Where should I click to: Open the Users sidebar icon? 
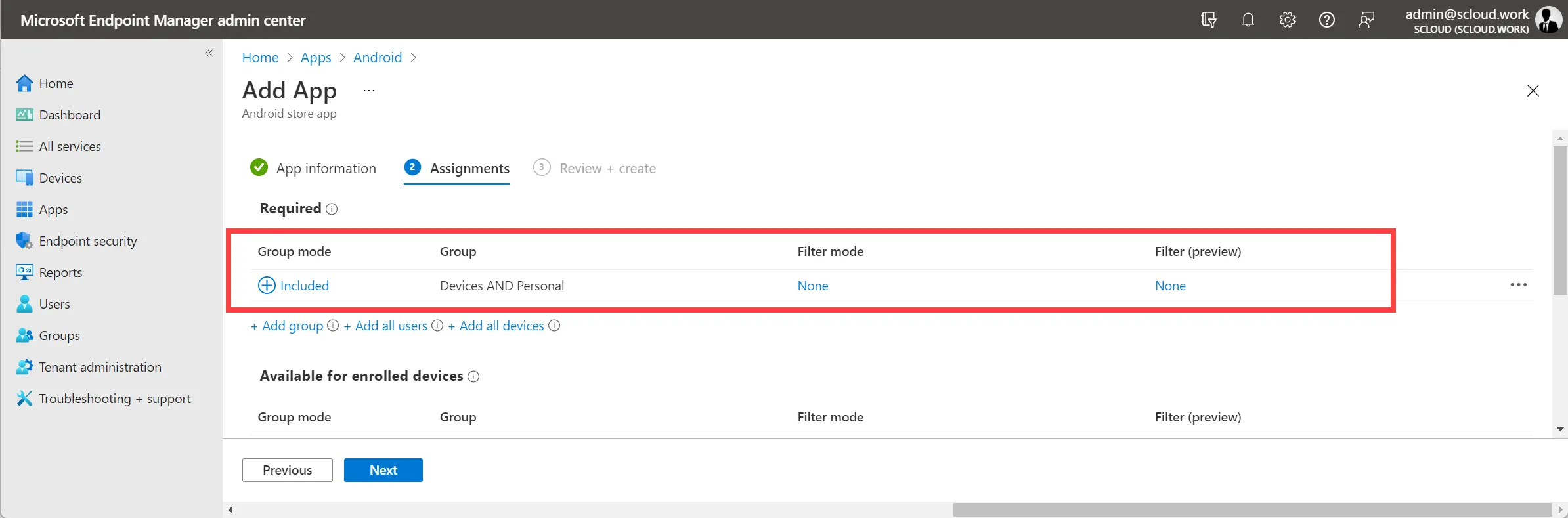coord(24,304)
